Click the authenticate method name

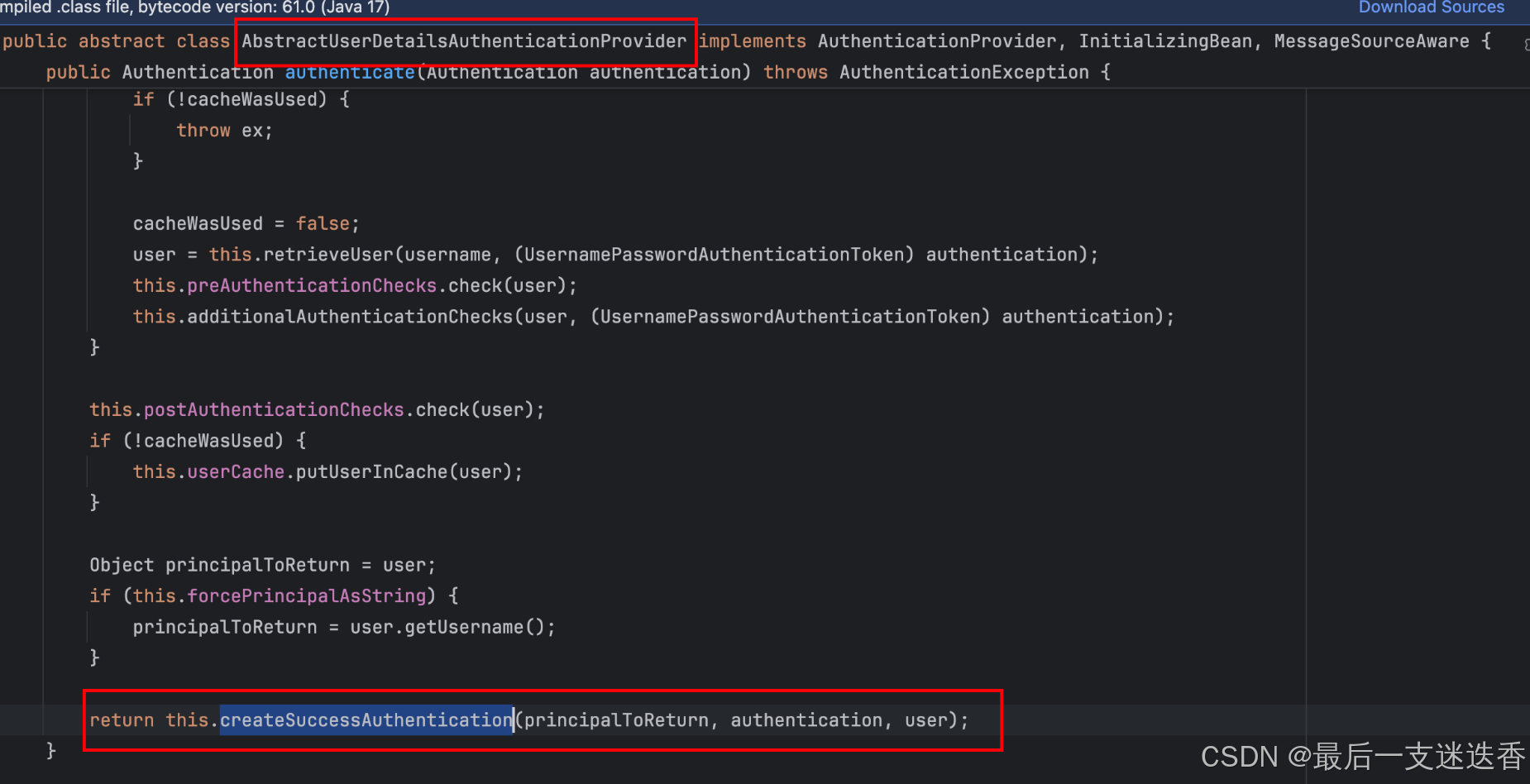[350, 73]
